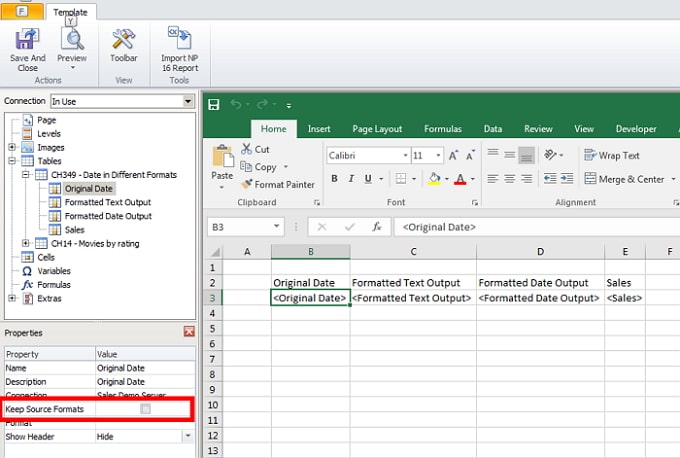Expand the Images tree node
This screenshot has width=680, height=458.
(x=13, y=148)
